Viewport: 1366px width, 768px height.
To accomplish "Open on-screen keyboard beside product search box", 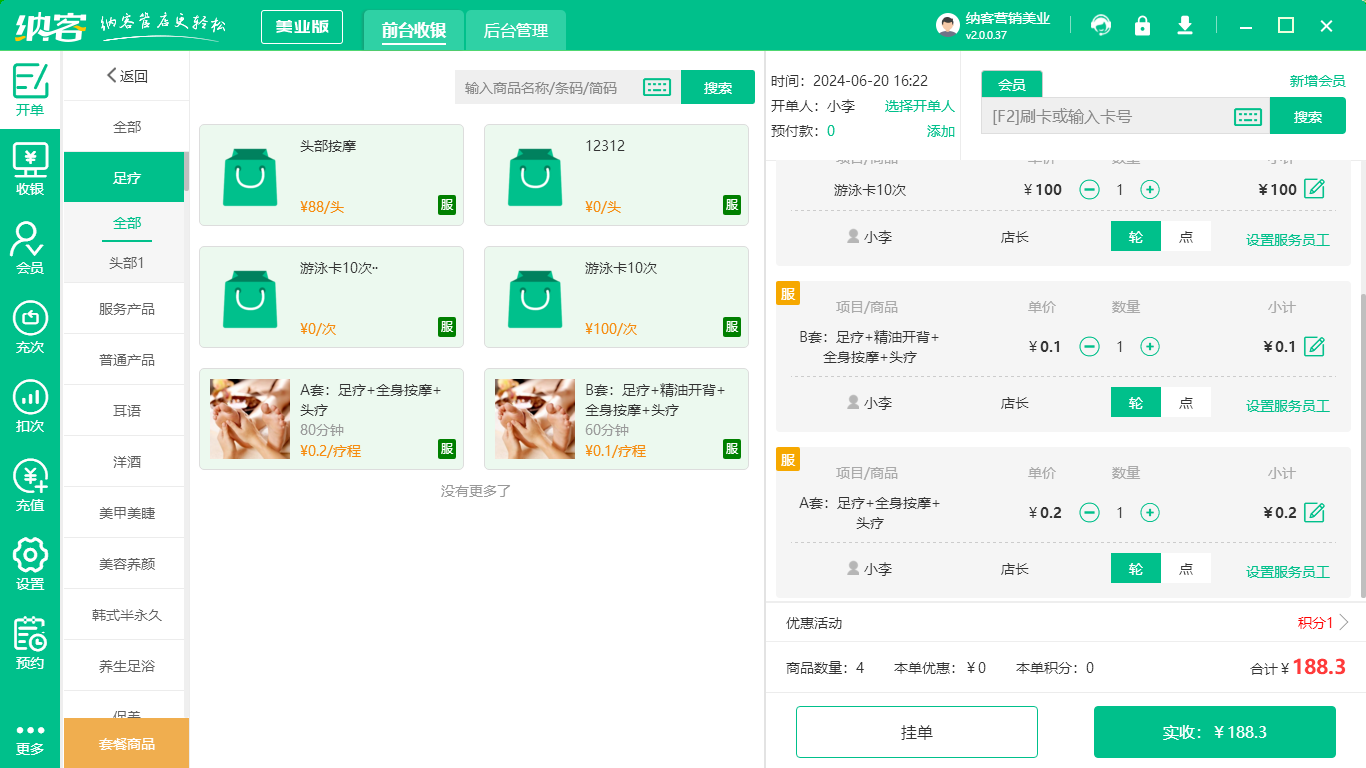I will click(657, 87).
